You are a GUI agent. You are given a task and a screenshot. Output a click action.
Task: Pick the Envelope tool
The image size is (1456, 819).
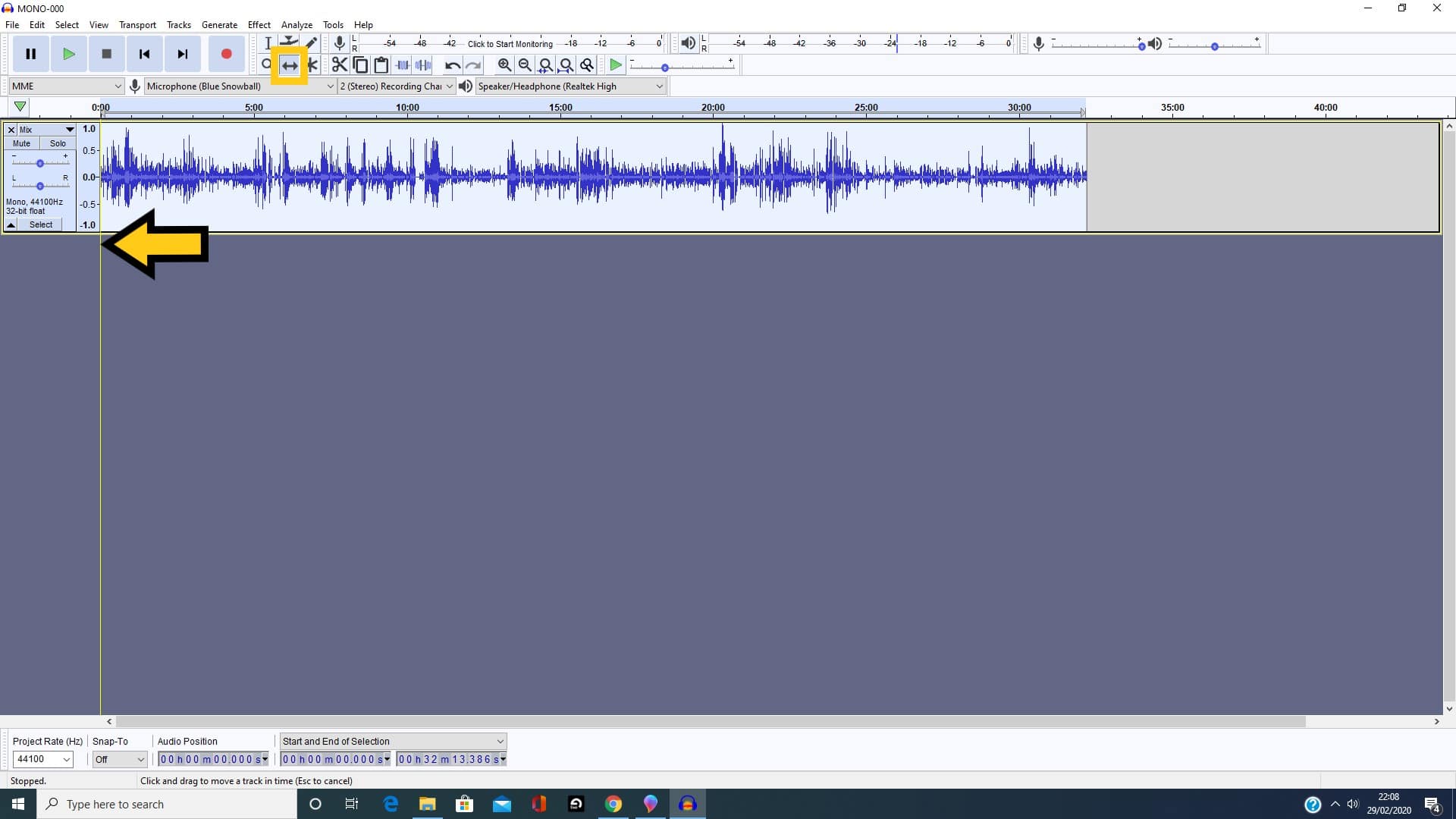click(290, 43)
